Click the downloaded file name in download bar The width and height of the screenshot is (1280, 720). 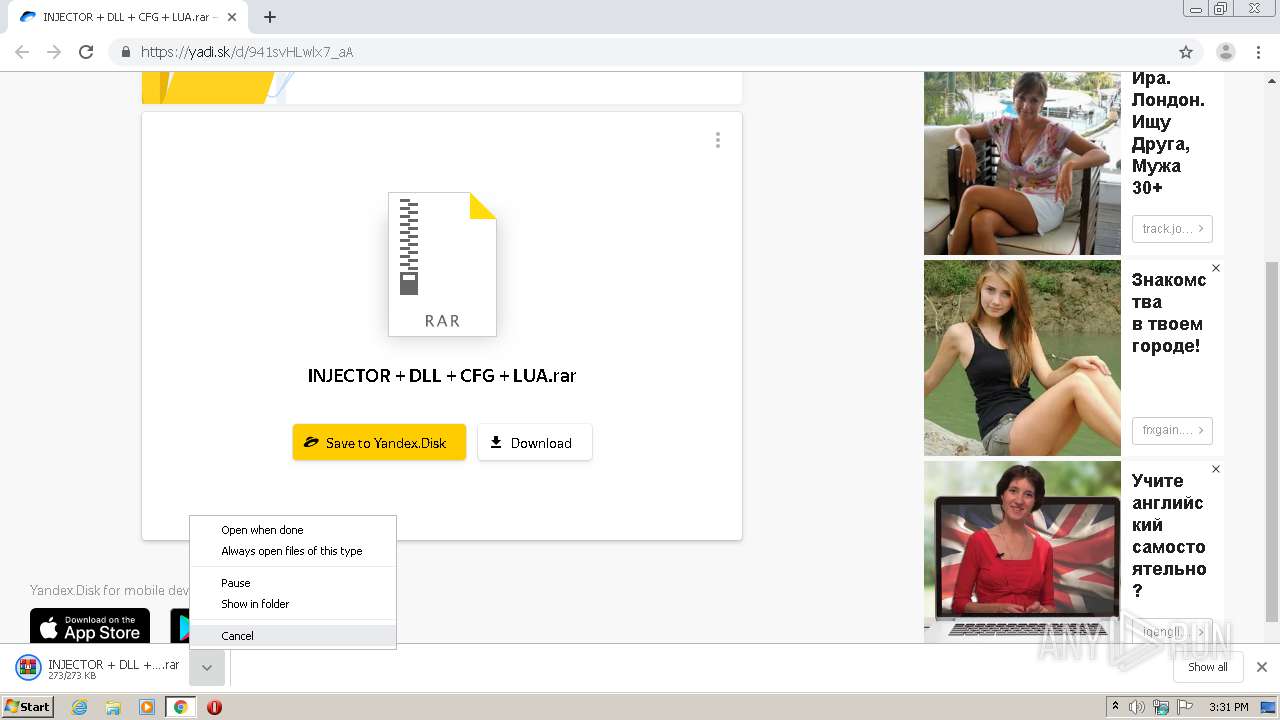click(114, 664)
